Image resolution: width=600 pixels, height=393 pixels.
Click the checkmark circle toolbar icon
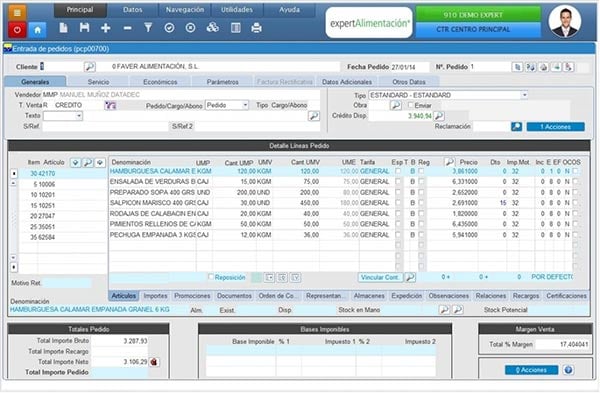(x=170, y=28)
